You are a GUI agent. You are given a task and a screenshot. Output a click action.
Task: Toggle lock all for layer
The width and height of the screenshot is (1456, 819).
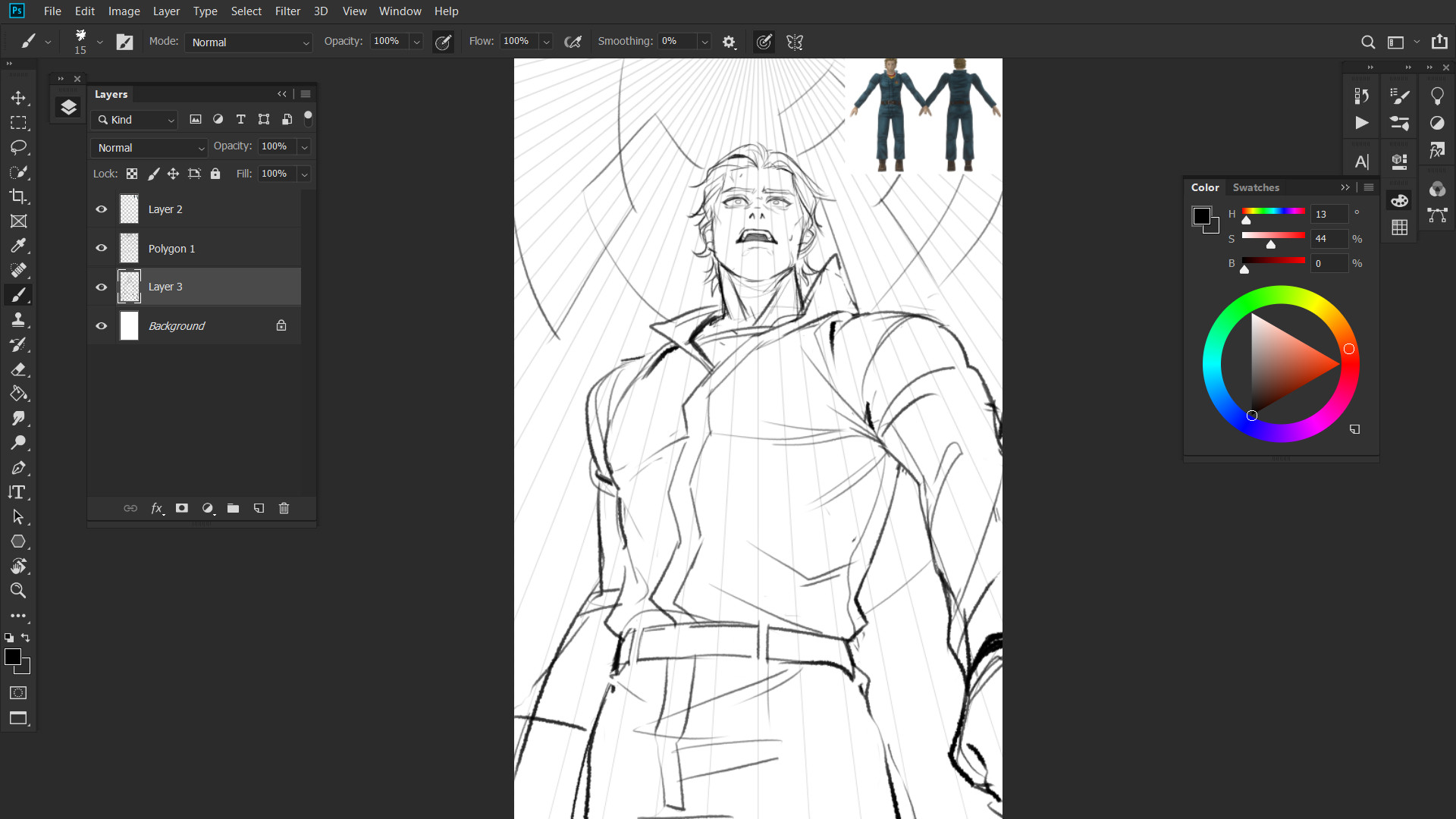point(215,174)
